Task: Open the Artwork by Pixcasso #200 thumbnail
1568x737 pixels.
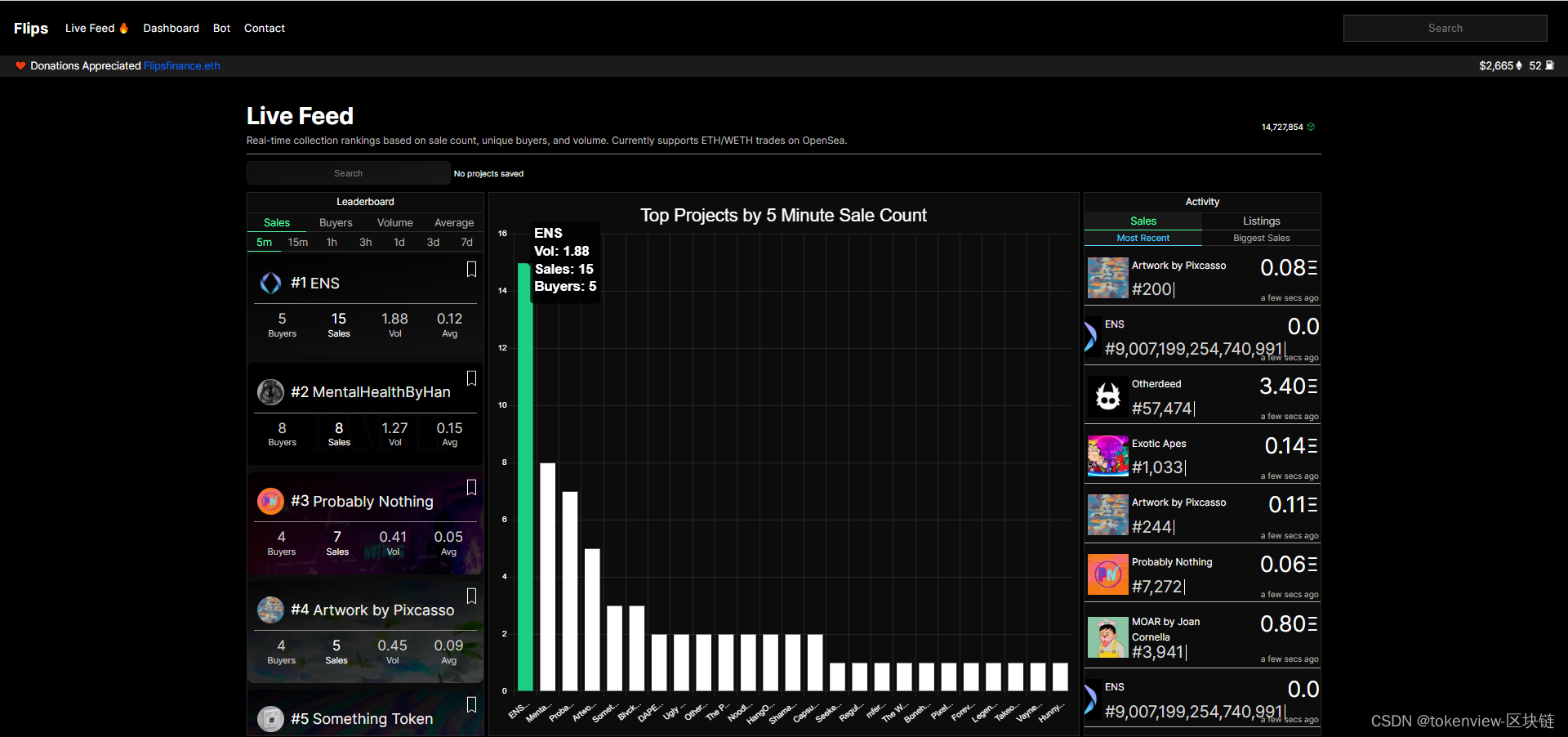Action: (1108, 278)
